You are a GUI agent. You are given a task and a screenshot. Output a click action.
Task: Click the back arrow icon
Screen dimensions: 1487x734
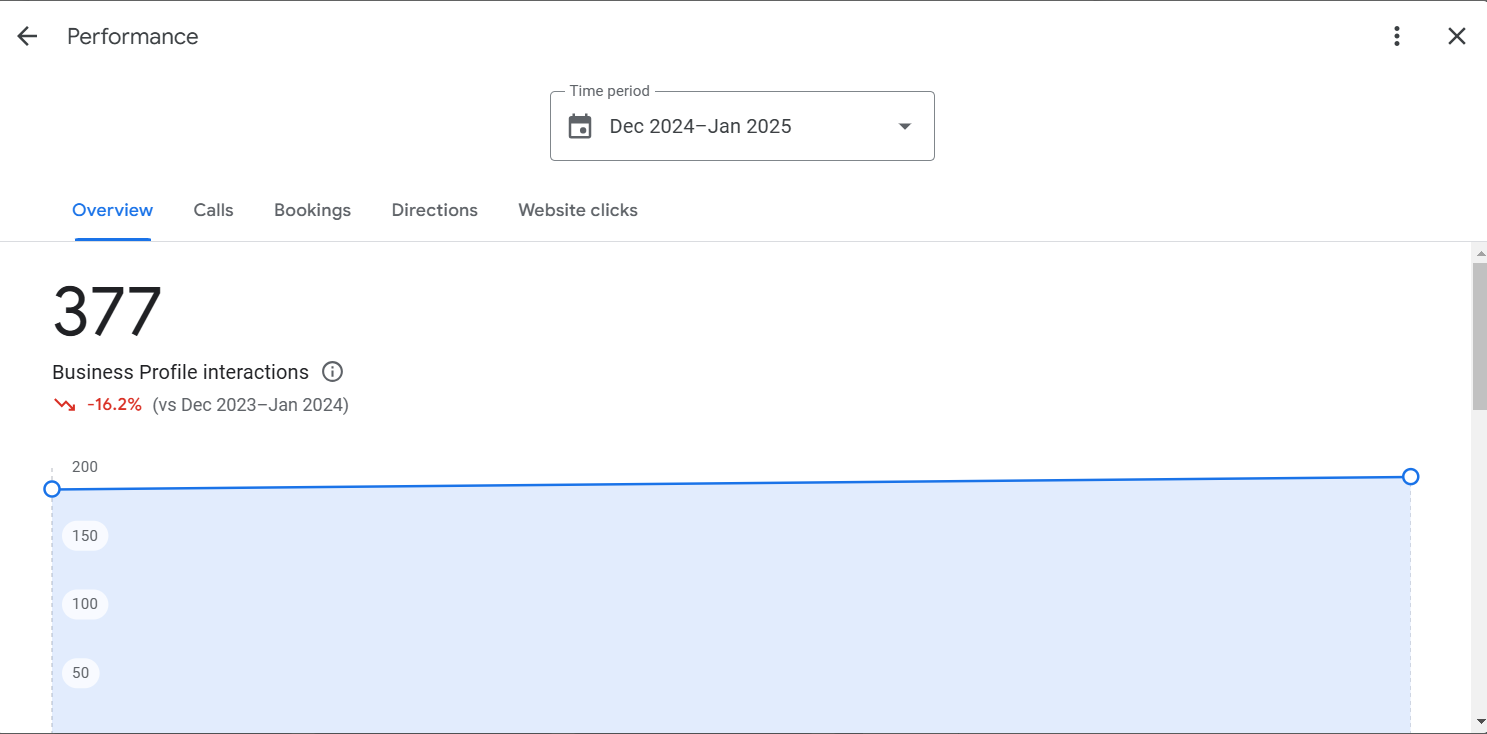pos(27,37)
